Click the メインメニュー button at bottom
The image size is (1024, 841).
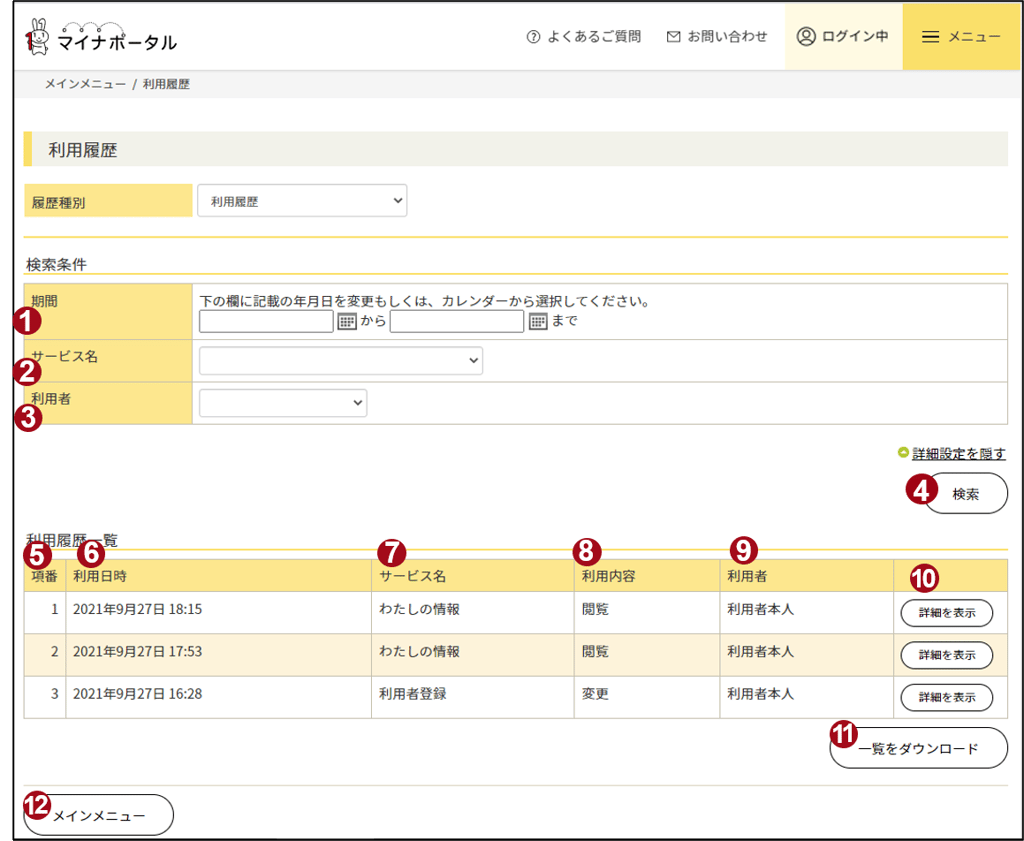point(98,815)
